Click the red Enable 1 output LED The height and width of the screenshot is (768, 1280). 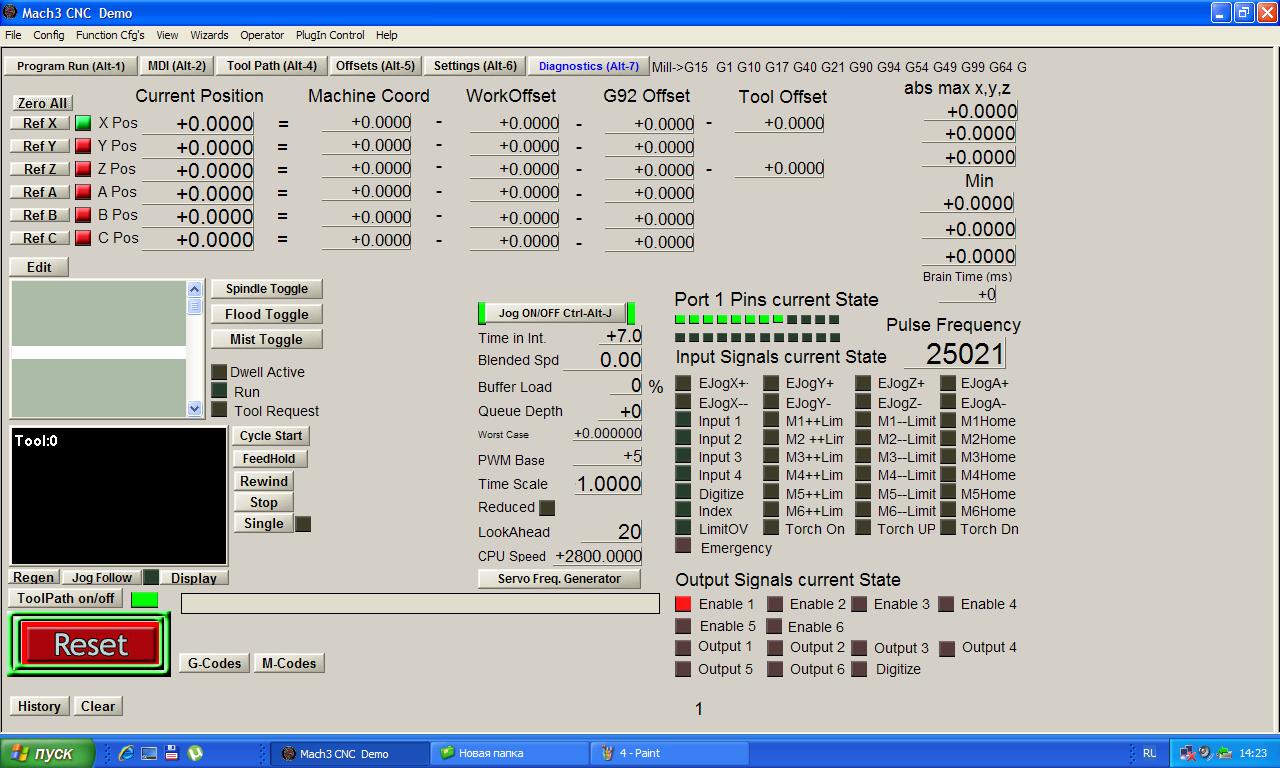pos(683,604)
